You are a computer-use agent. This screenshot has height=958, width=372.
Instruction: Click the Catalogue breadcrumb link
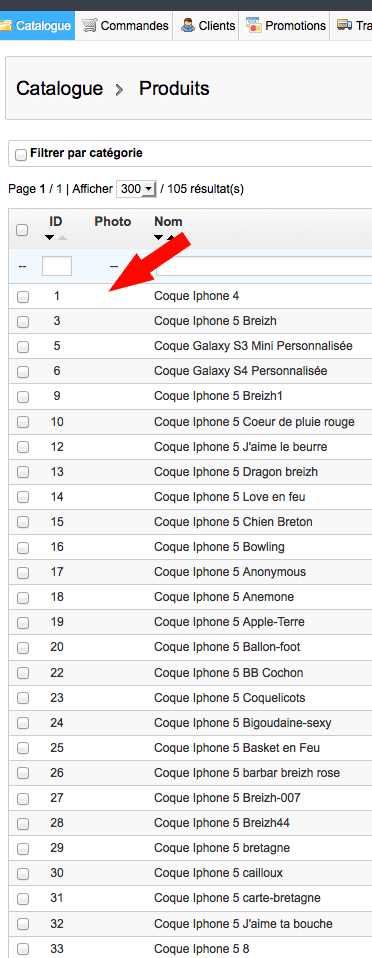59,89
